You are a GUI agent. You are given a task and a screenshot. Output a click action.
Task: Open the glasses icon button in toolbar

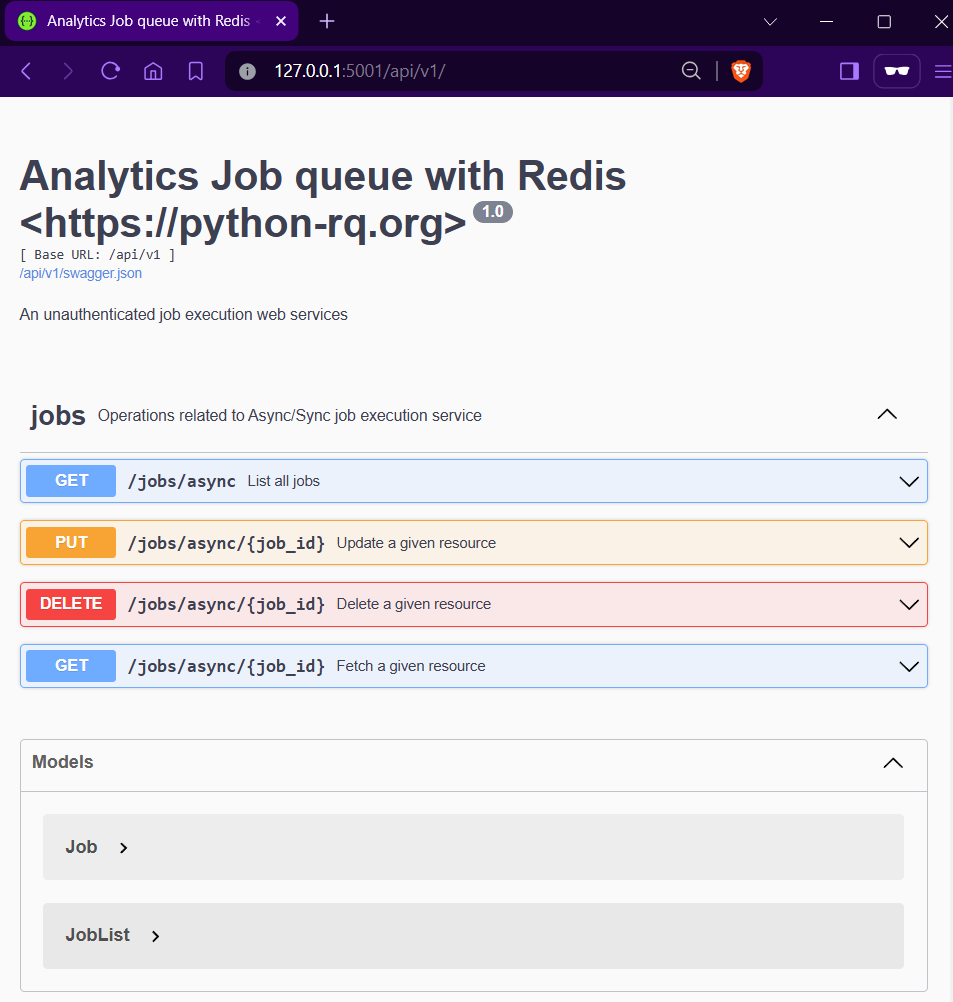tap(897, 71)
